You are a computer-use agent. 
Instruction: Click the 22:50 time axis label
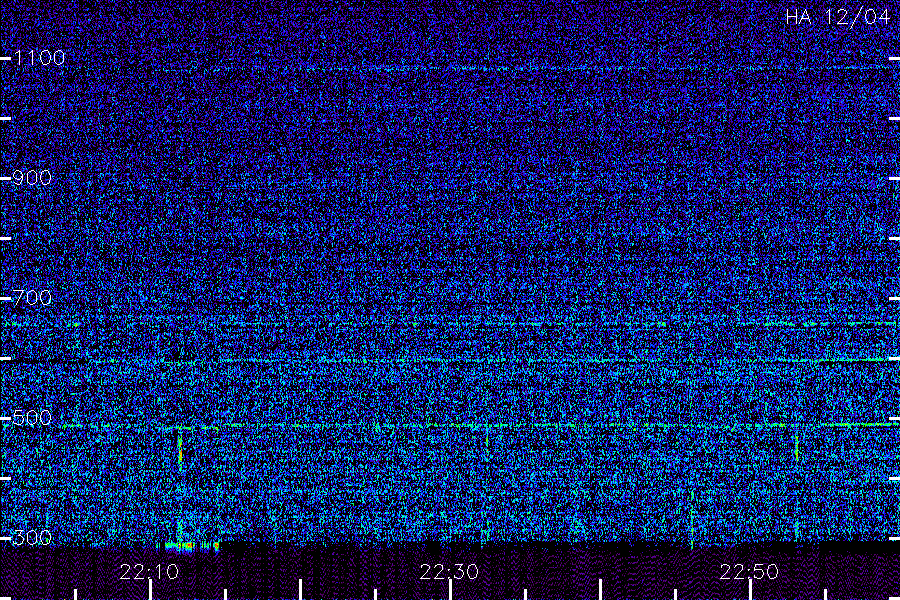(749, 572)
